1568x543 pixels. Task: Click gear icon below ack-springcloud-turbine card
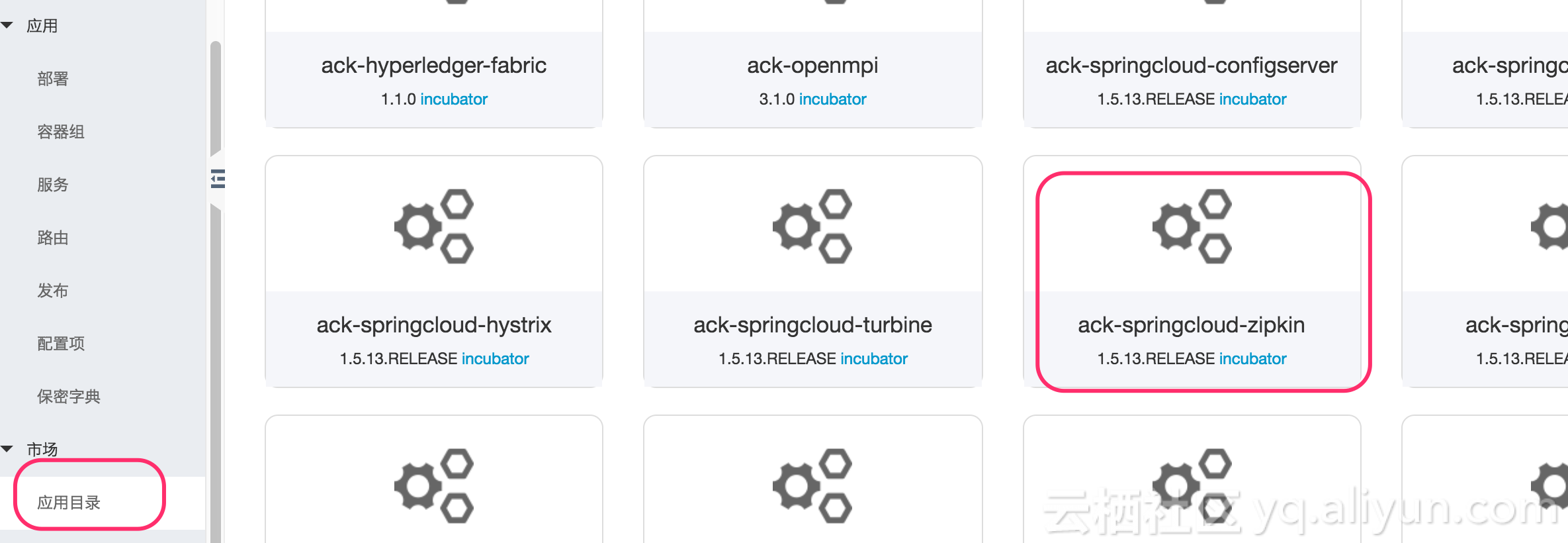point(812,486)
